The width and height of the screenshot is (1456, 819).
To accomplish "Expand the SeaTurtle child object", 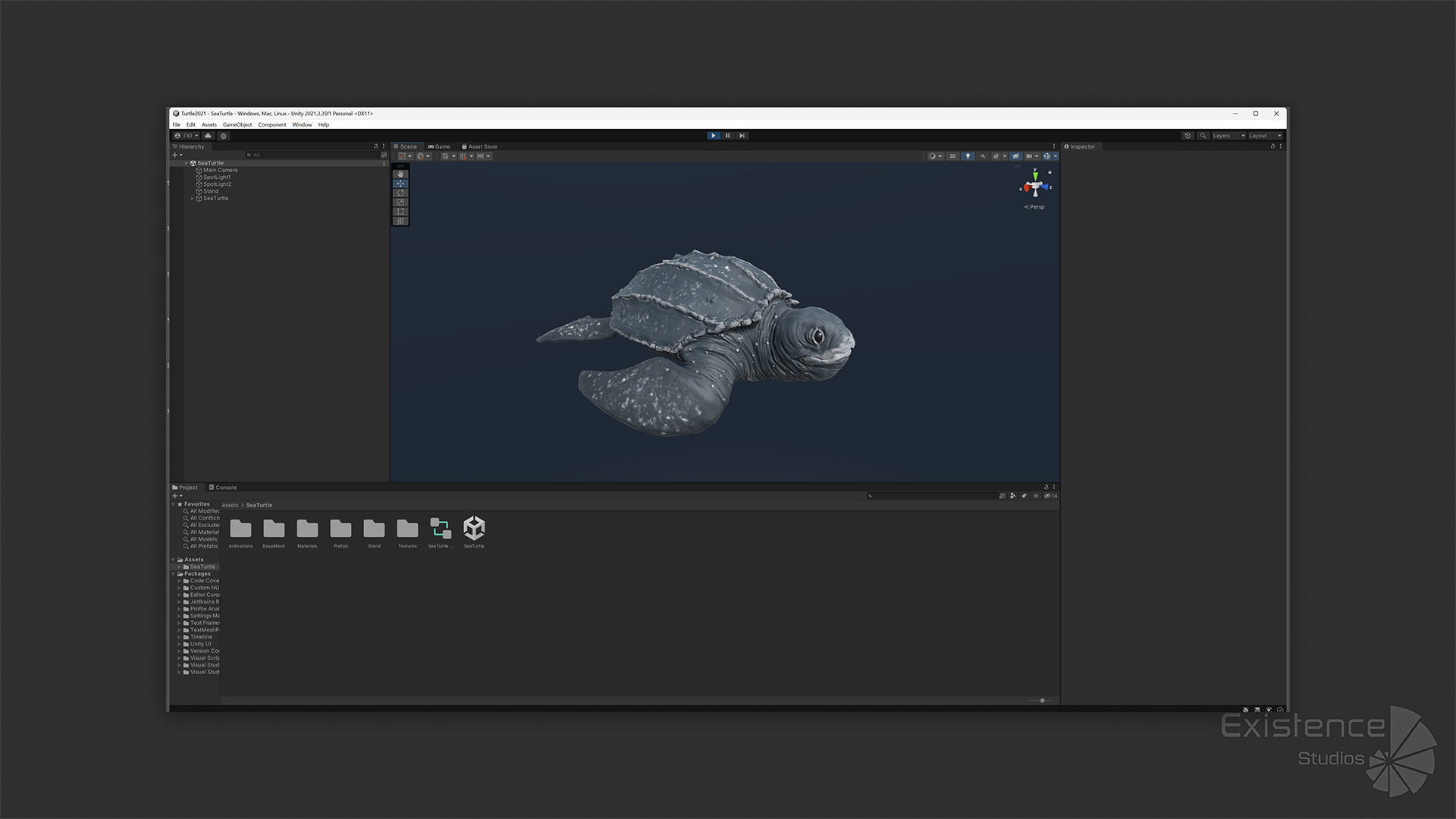I will pos(192,199).
